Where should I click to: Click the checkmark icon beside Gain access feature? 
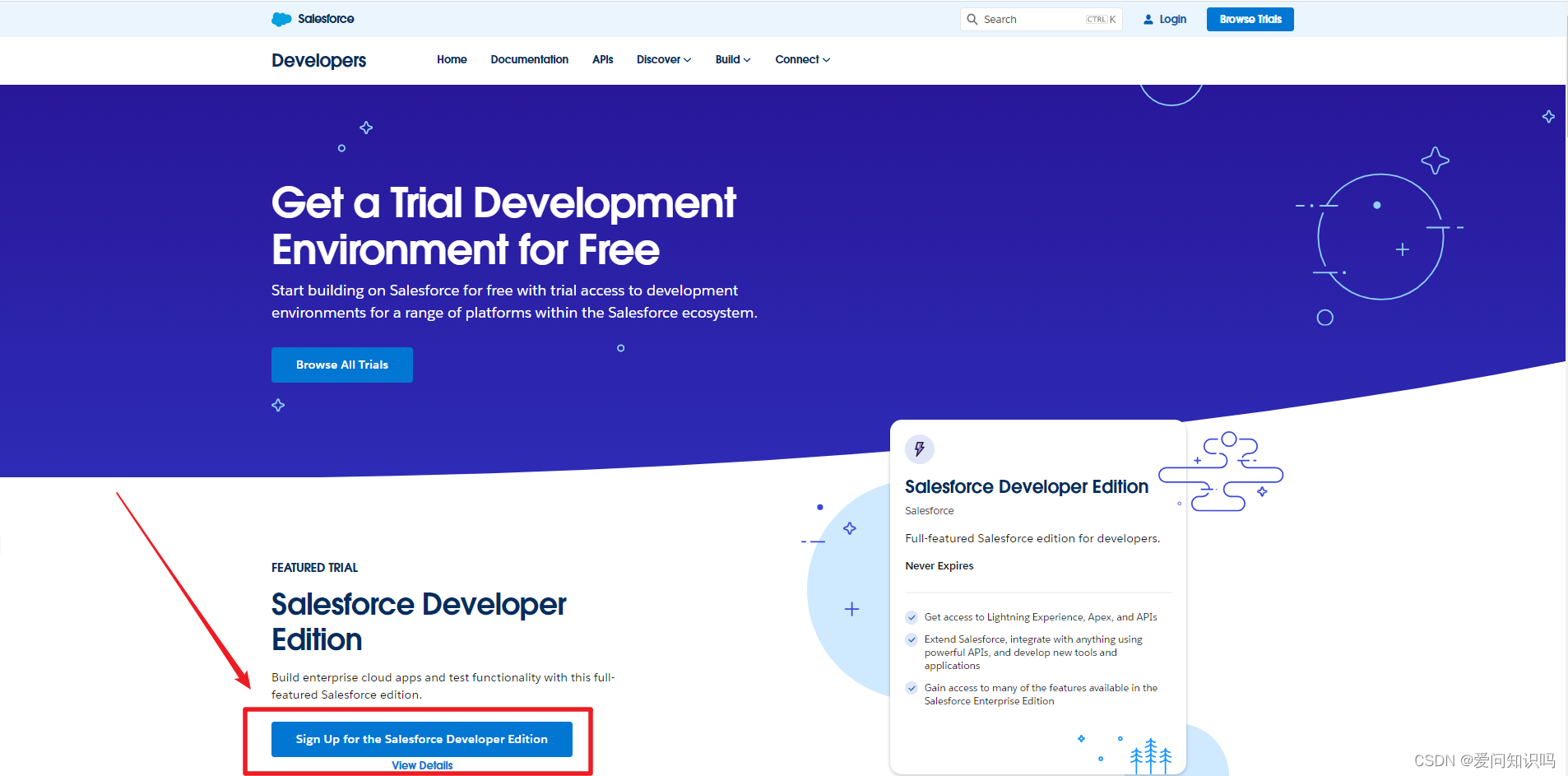912,688
